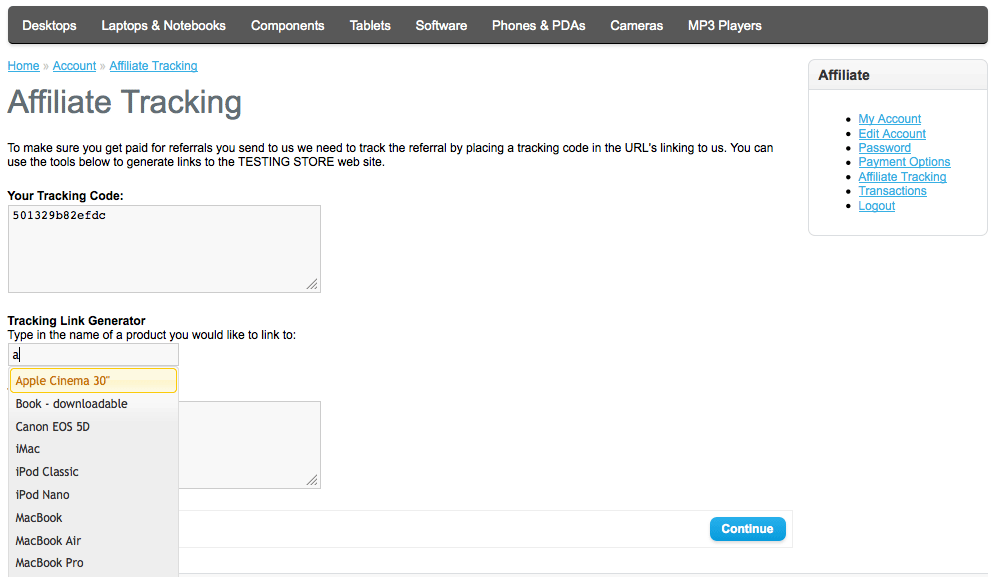
Task: Open My Account sidebar link
Action: pos(889,119)
